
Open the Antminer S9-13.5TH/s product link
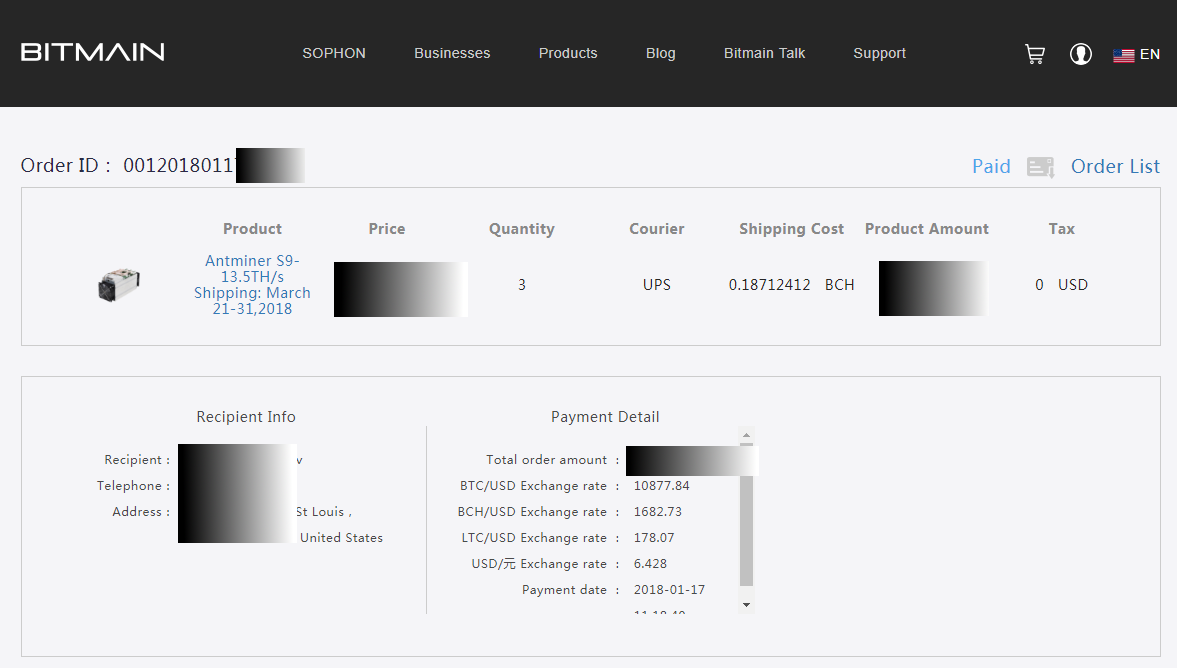point(252,269)
